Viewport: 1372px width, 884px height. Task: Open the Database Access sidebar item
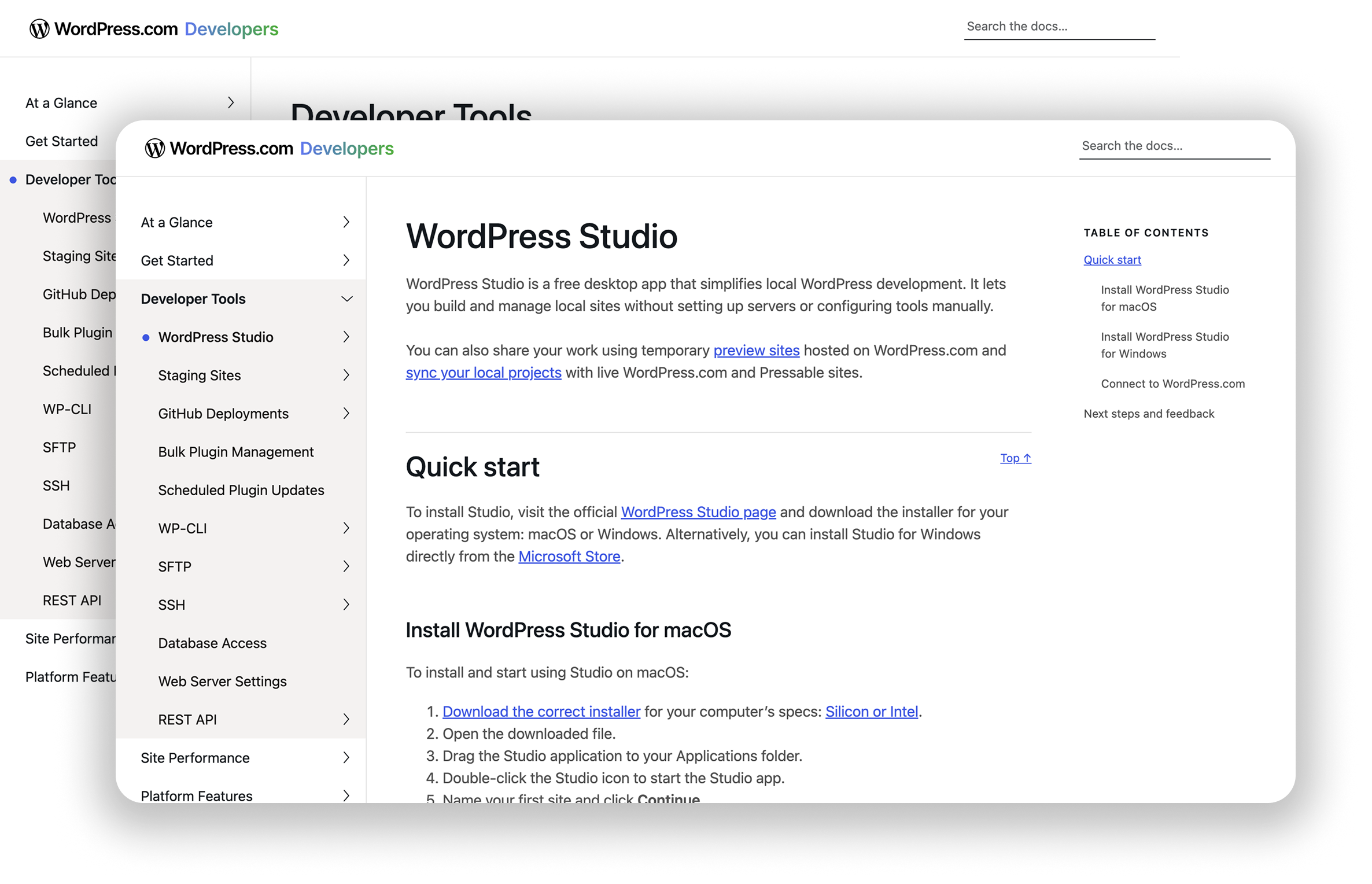click(x=212, y=643)
